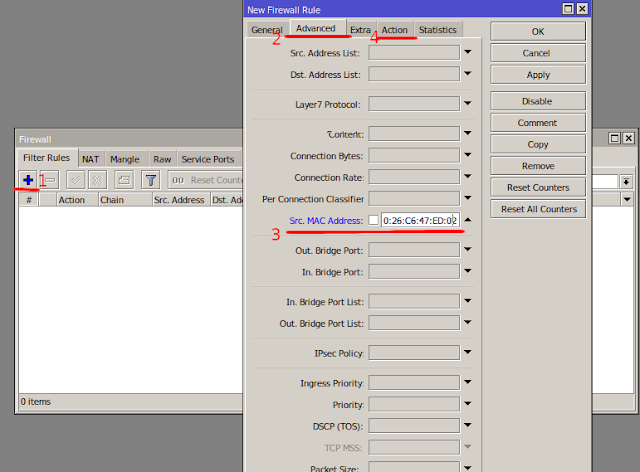This screenshot has width=640, height=472.
Task: Click the Cancel button
Action: pos(538,53)
